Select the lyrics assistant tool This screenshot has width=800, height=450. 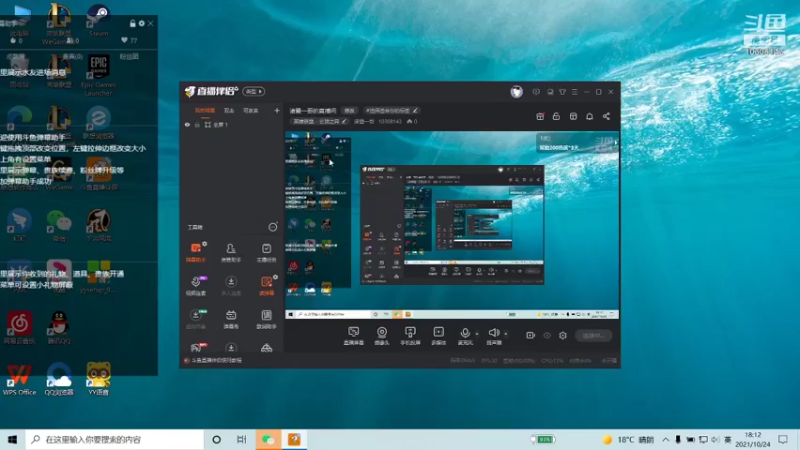(x=266, y=319)
